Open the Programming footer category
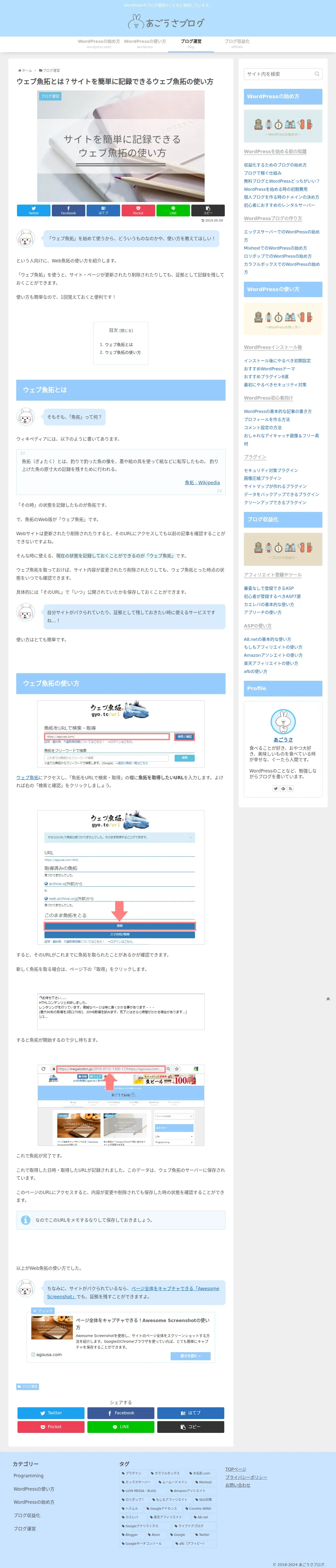 click(29, 1475)
